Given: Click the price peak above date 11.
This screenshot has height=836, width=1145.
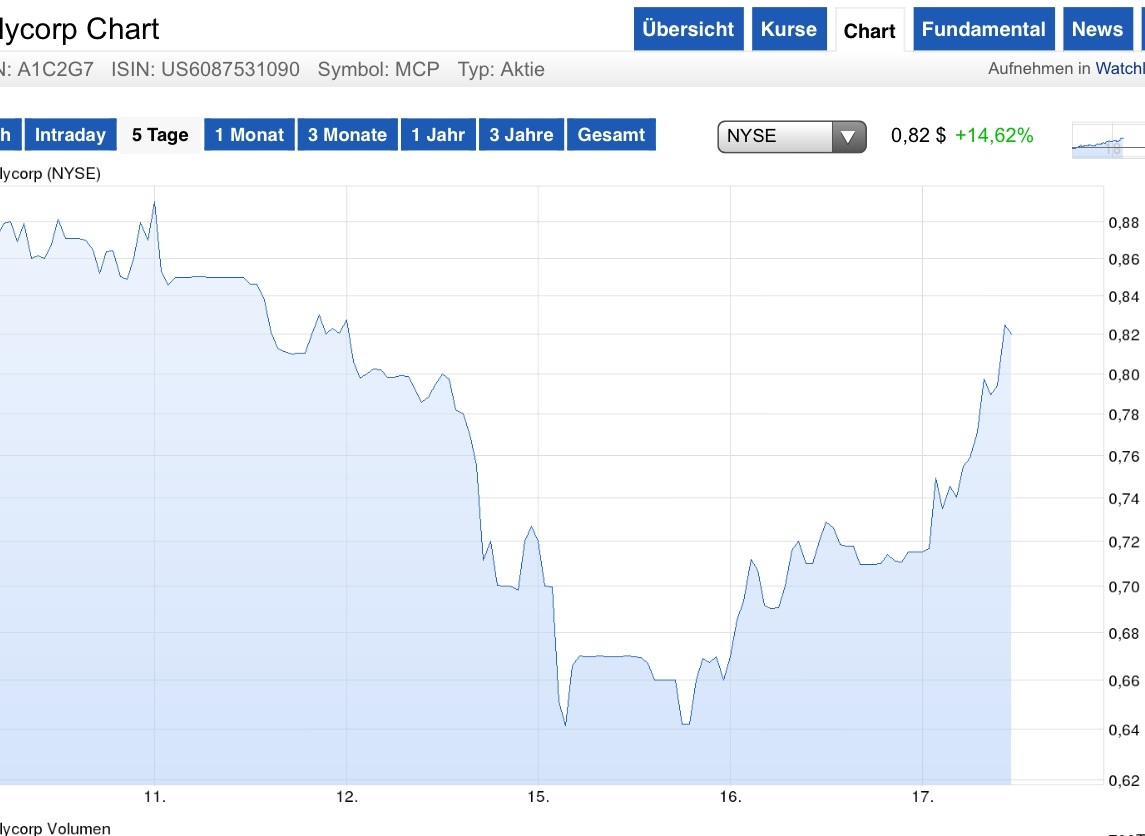Looking at the screenshot, I should (x=154, y=203).
